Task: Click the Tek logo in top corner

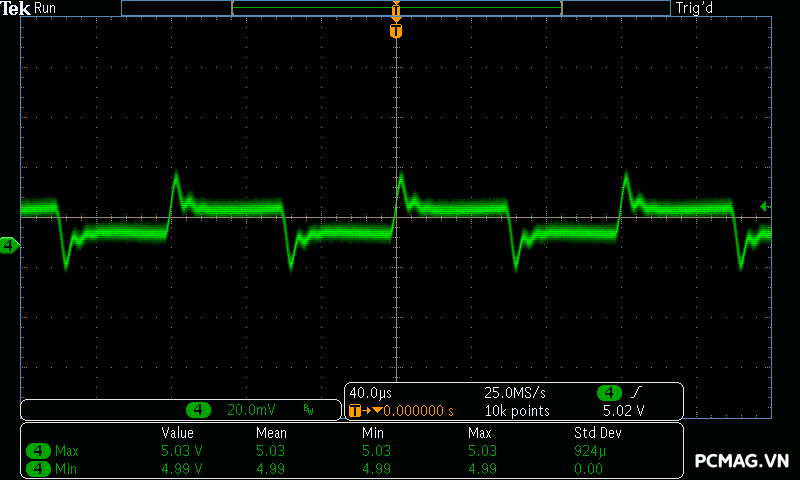Action: [x=16, y=8]
